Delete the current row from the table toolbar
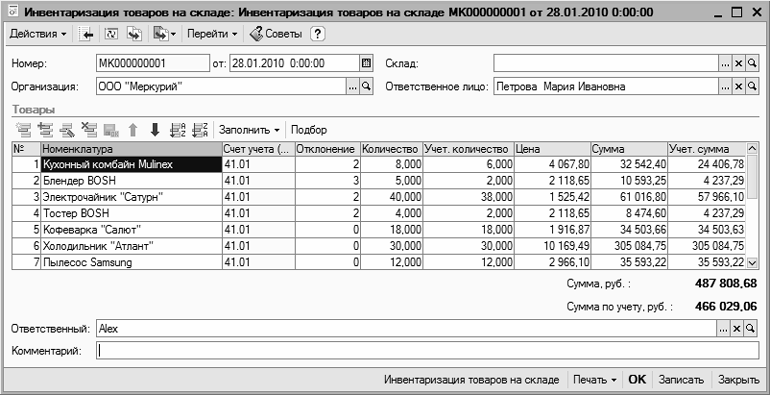Image resolution: width=770 pixels, height=395 pixels. point(89,130)
